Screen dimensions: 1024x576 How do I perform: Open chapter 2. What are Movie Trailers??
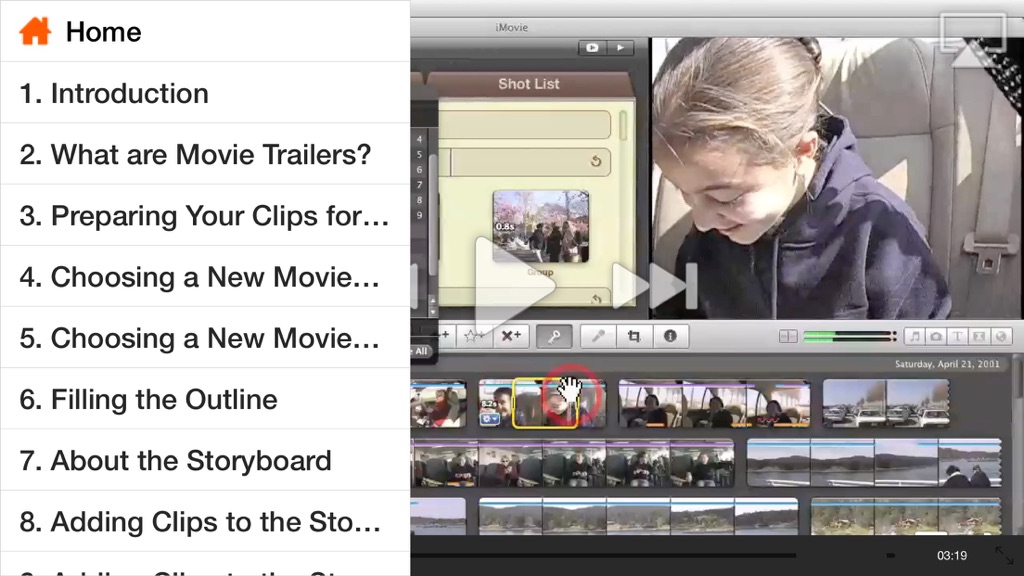tap(205, 154)
